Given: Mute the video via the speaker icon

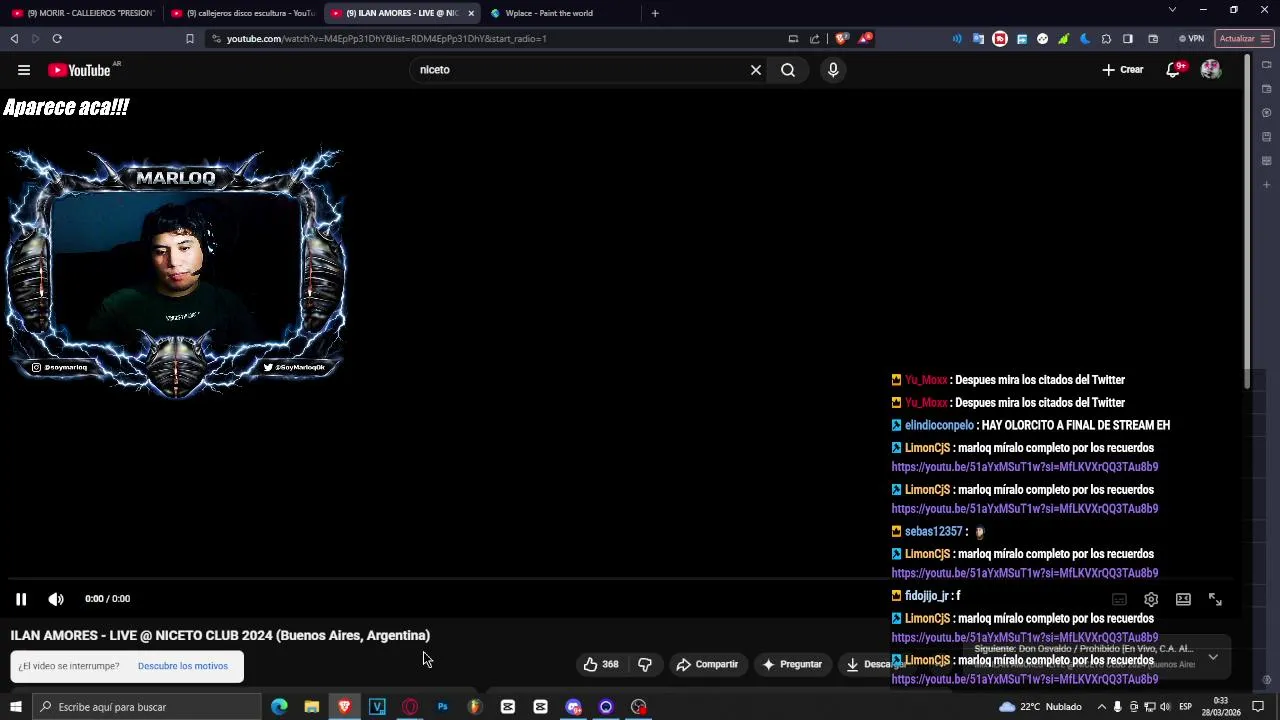Looking at the screenshot, I should (56, 599).
